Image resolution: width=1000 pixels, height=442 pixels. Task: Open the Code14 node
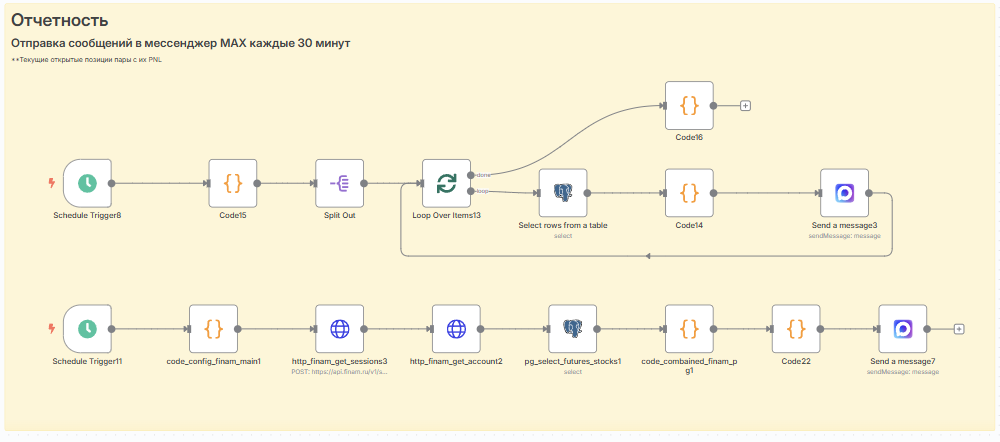(689, 193)
